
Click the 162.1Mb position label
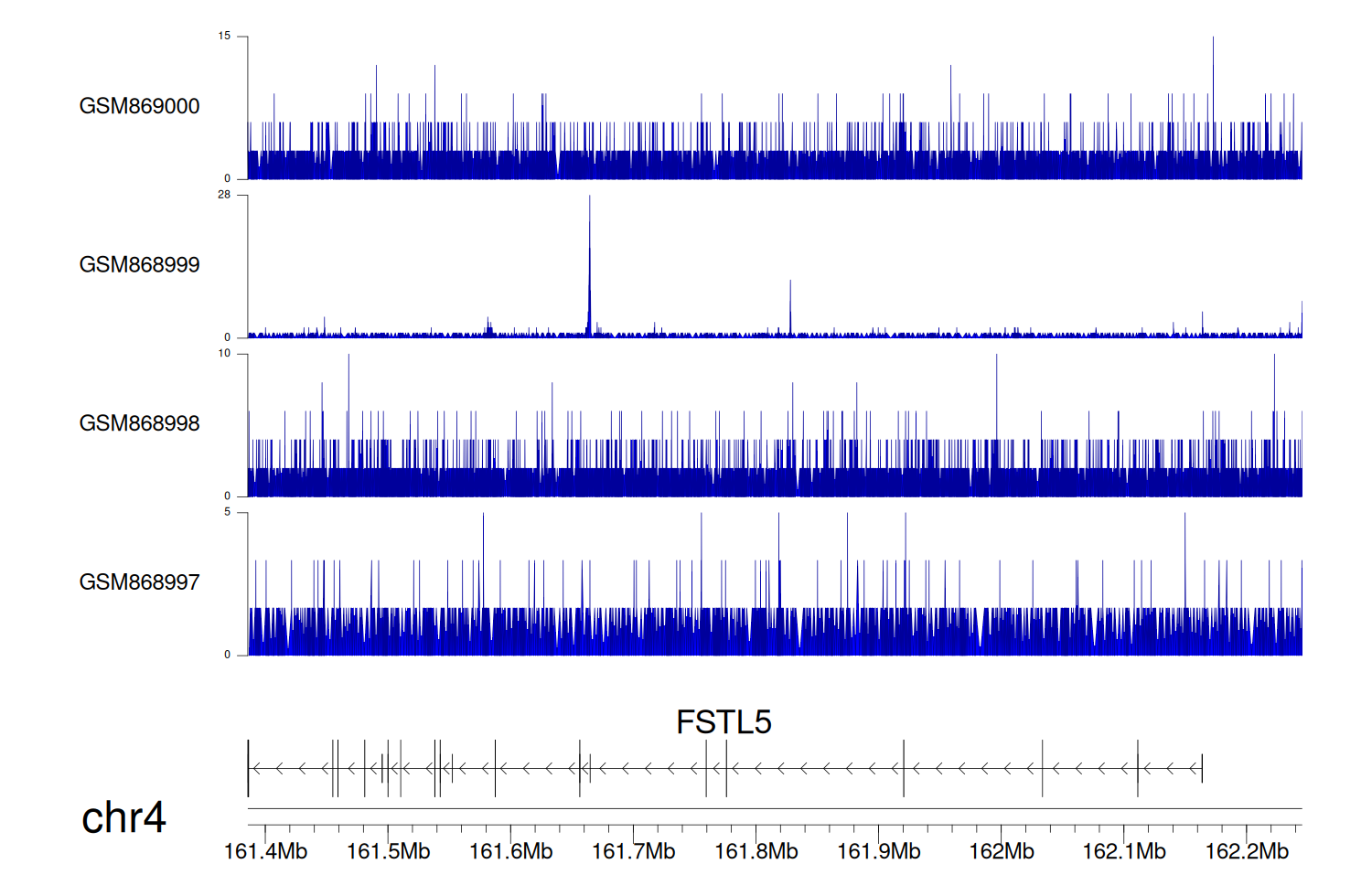[1124, 851]
